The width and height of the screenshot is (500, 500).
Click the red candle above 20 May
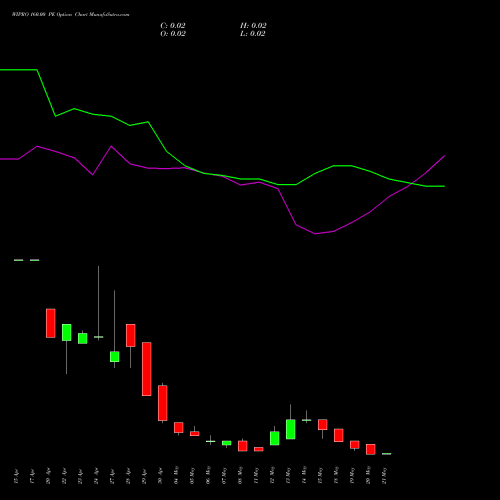[371, 449]
